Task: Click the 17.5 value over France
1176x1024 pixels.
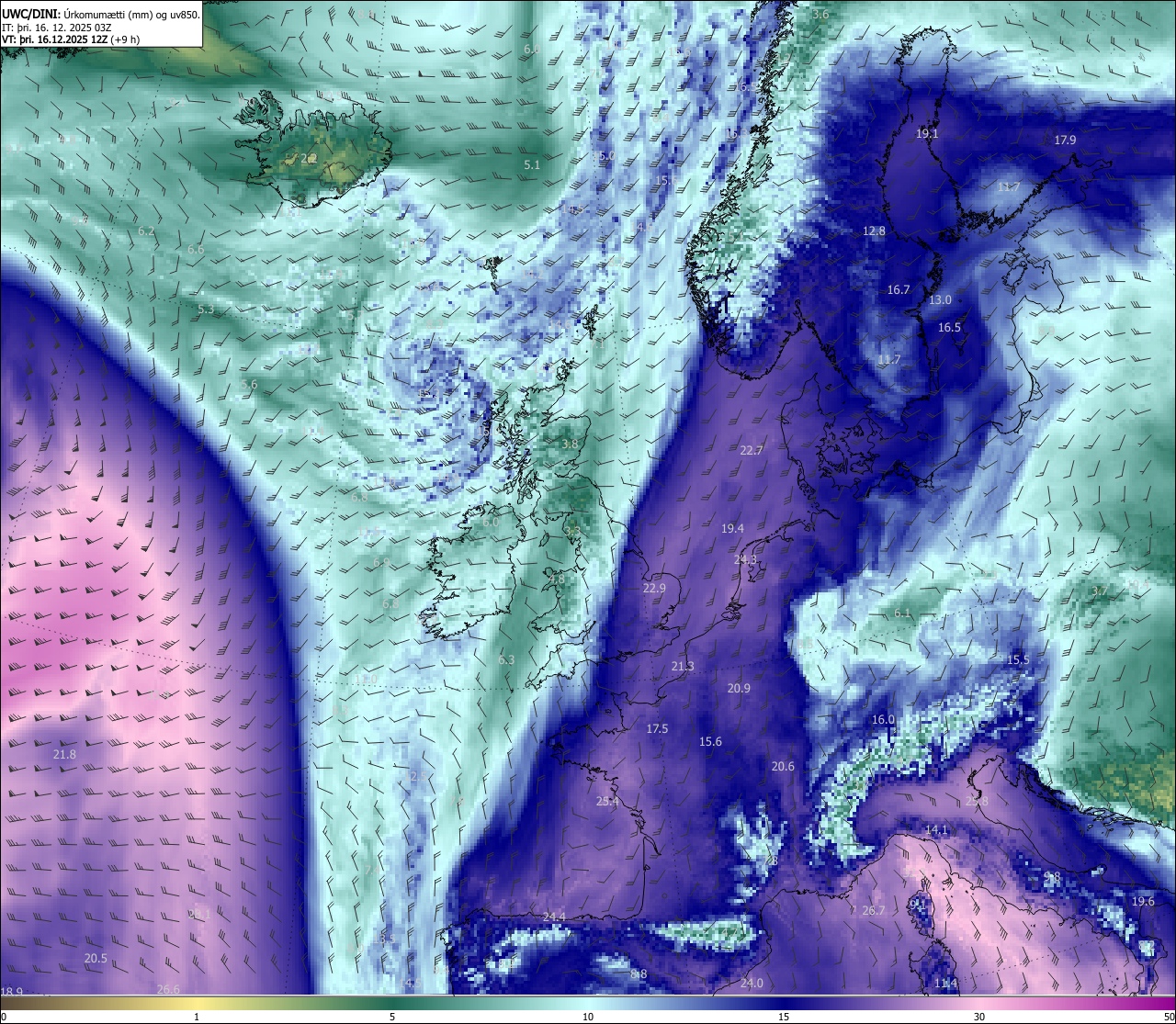Action: pos(657,729)
